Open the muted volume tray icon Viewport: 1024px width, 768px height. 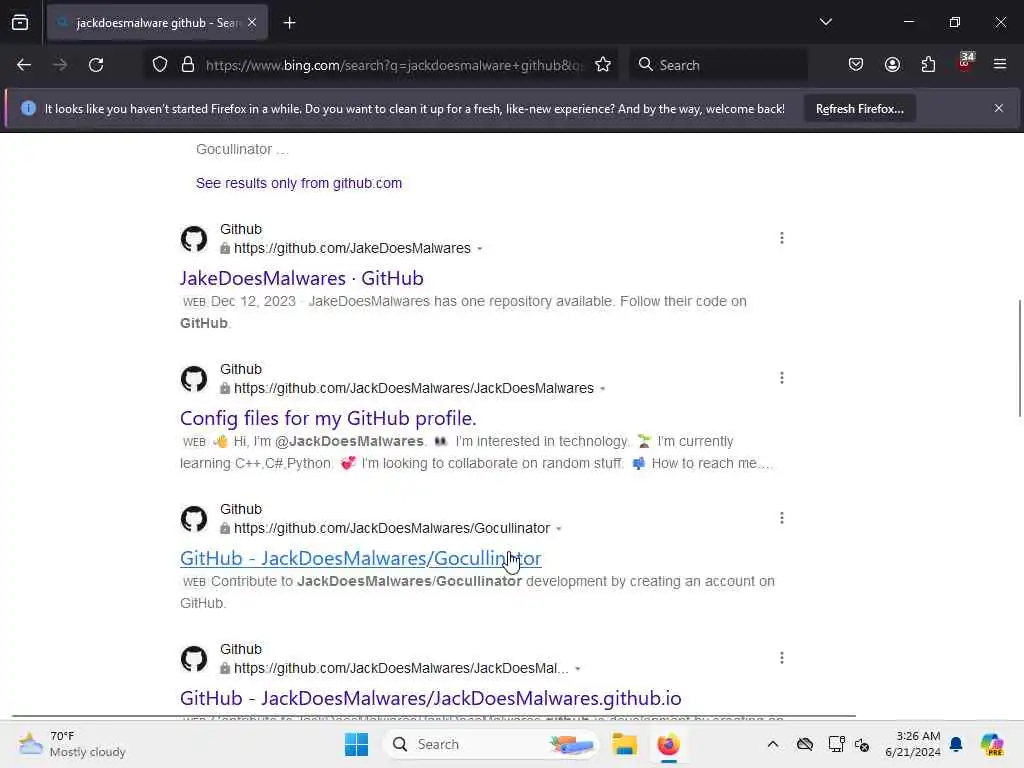click(x=862, y=744)
